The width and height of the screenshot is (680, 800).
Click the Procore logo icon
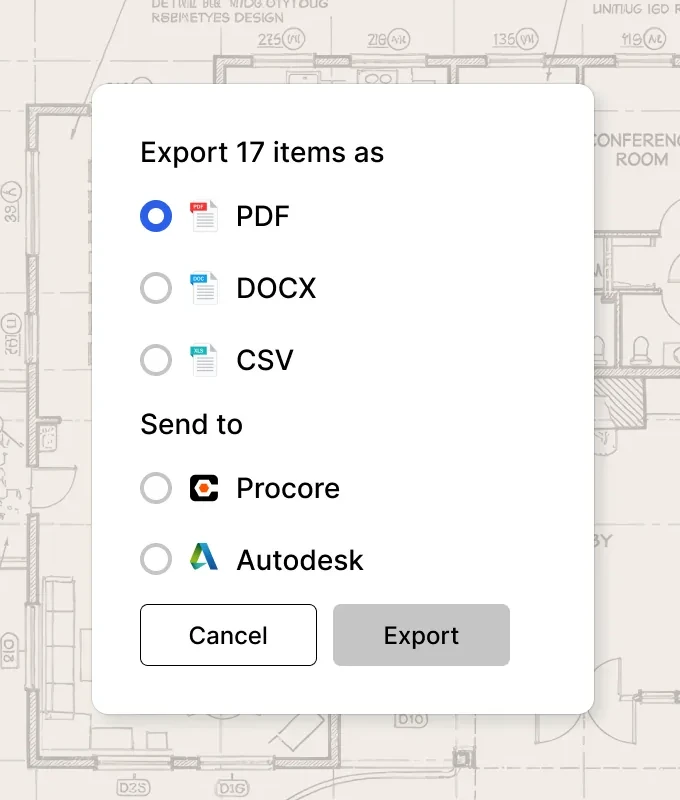tap(204, 488)
